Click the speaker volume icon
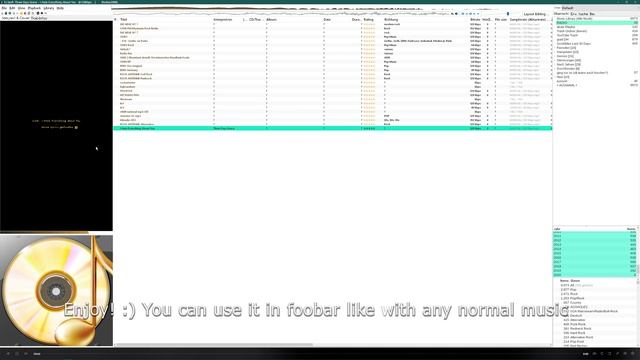Image resolution: width=640 pixels, height=360 pixels. (456, 14)
